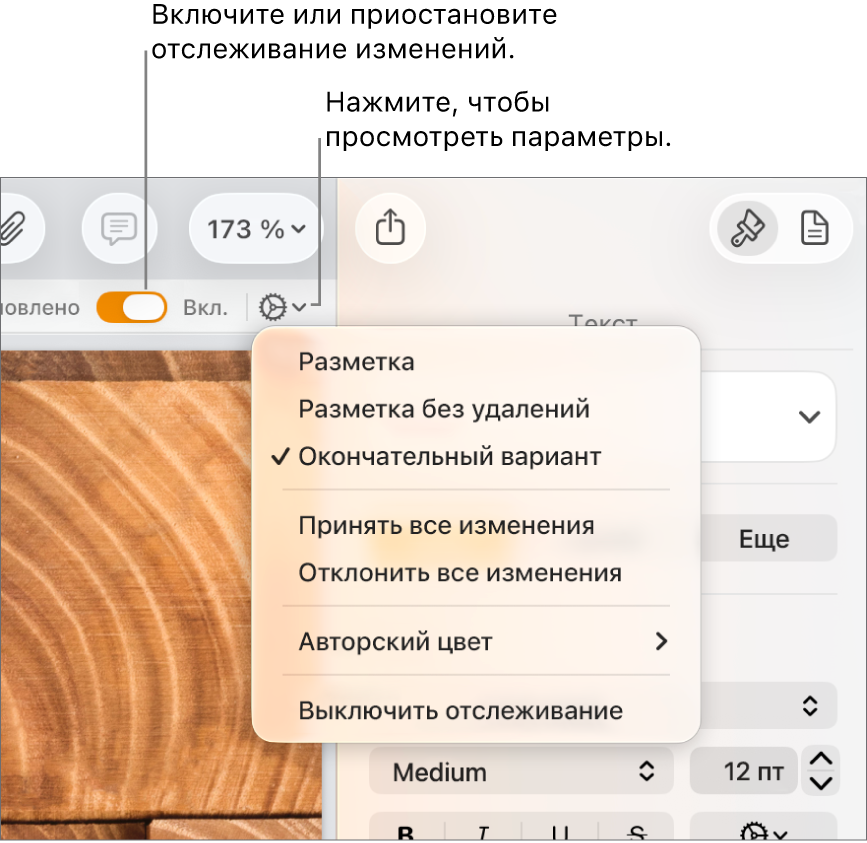Click Выключить отслеживание
This screenshot has width=867, height=843.
[x=461, y=711]
